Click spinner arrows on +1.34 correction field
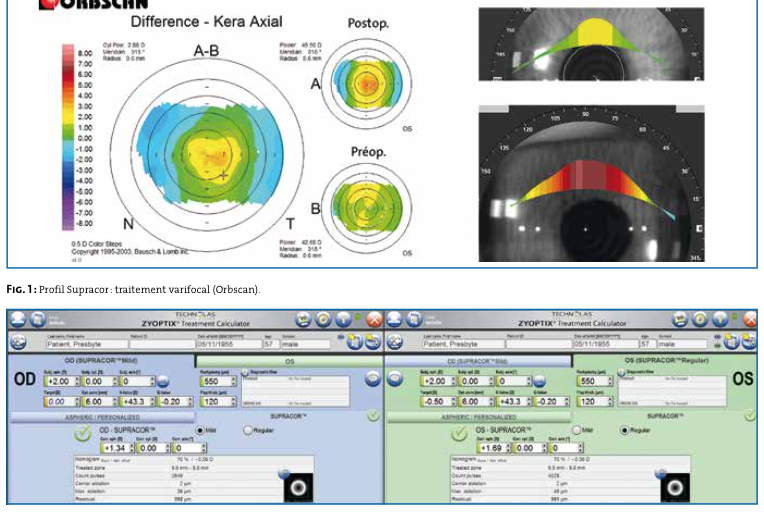This screenshot has width=764, height=516. [x=132, y=448]
